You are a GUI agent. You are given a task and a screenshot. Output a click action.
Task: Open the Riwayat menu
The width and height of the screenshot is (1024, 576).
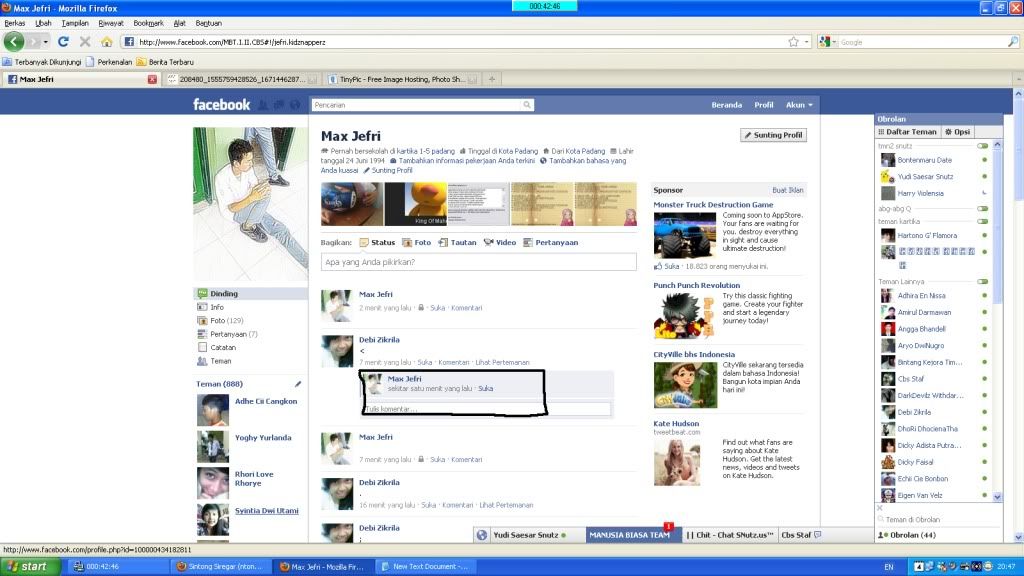click(111, 23)
